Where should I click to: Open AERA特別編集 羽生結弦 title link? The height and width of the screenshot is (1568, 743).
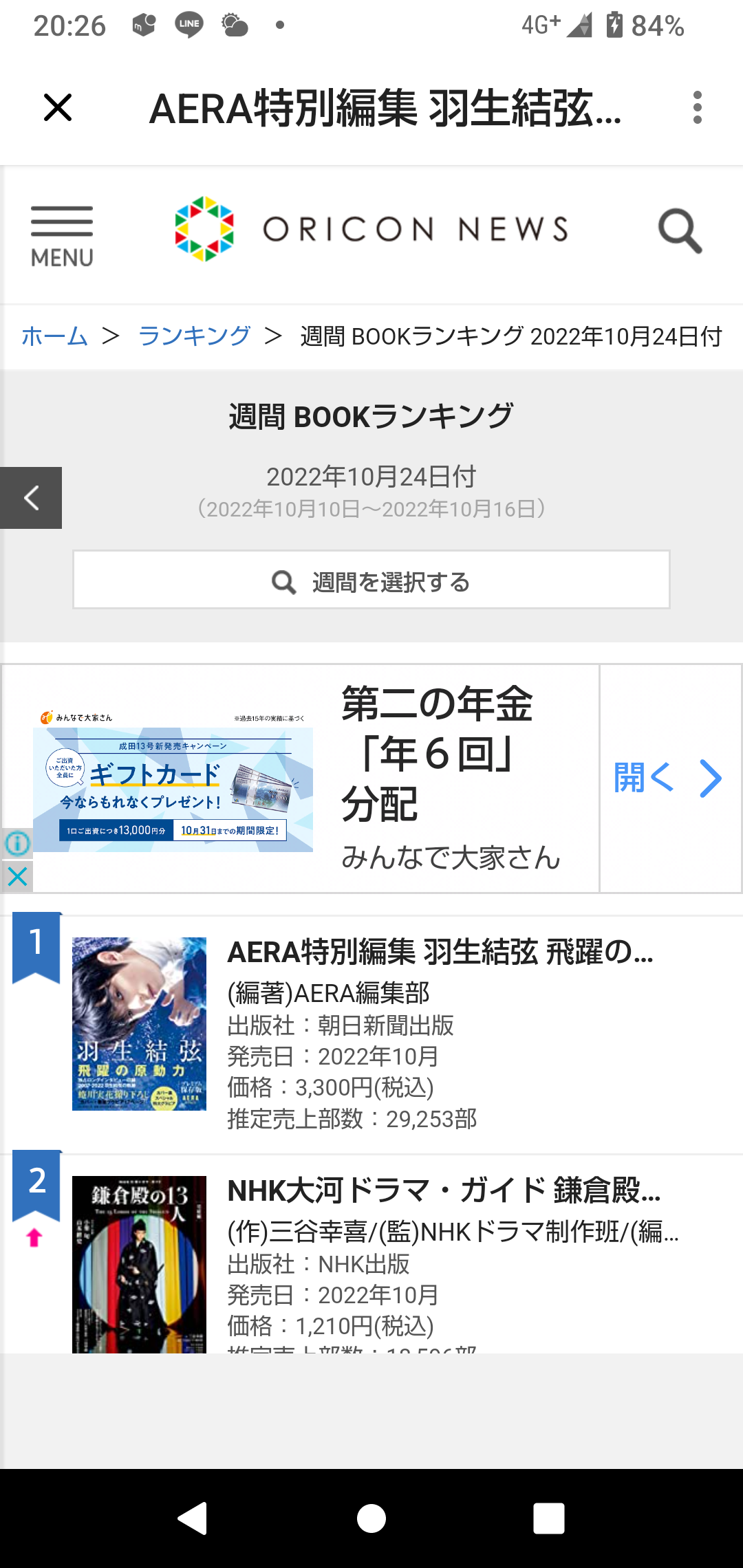(x=440, y=952)
